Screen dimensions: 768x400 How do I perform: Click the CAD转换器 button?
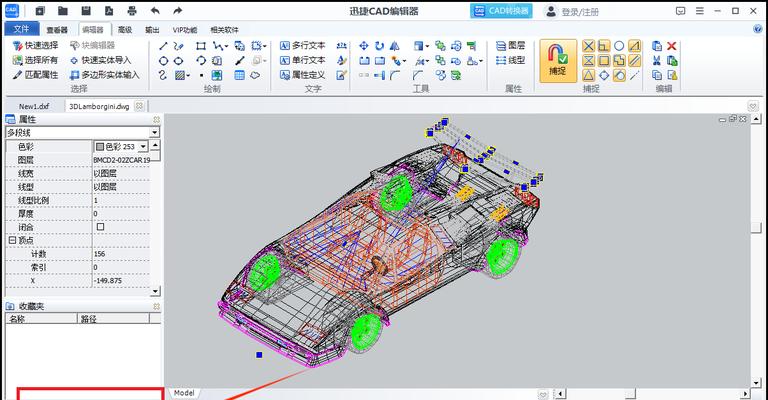[502, 11]
